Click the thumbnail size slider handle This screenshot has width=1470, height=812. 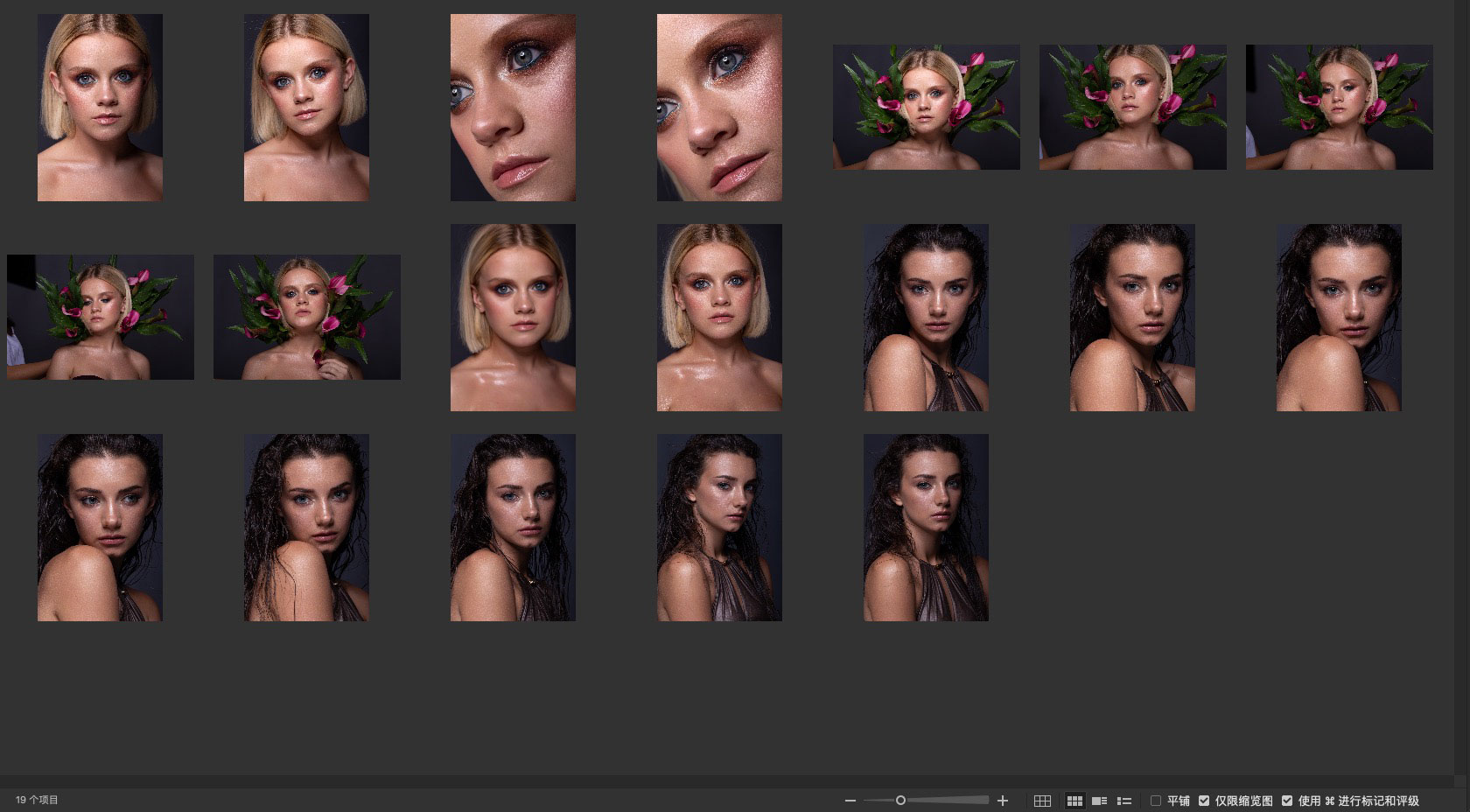tap(900, 800)
